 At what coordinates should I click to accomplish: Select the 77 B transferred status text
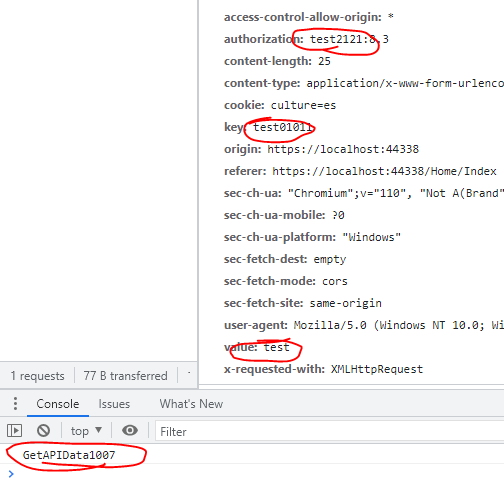click(125, 376)
